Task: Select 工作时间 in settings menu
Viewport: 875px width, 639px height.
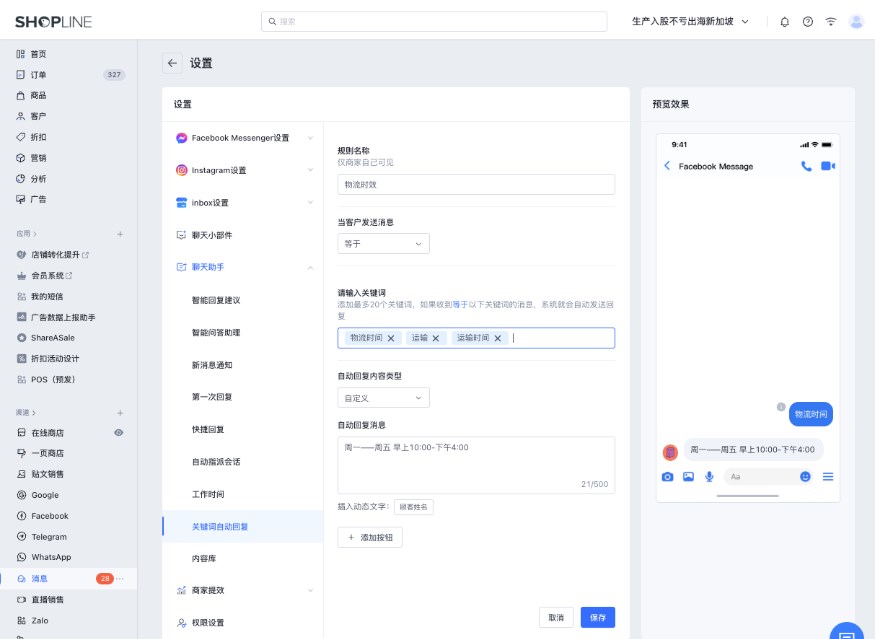Action: point(208,494)
